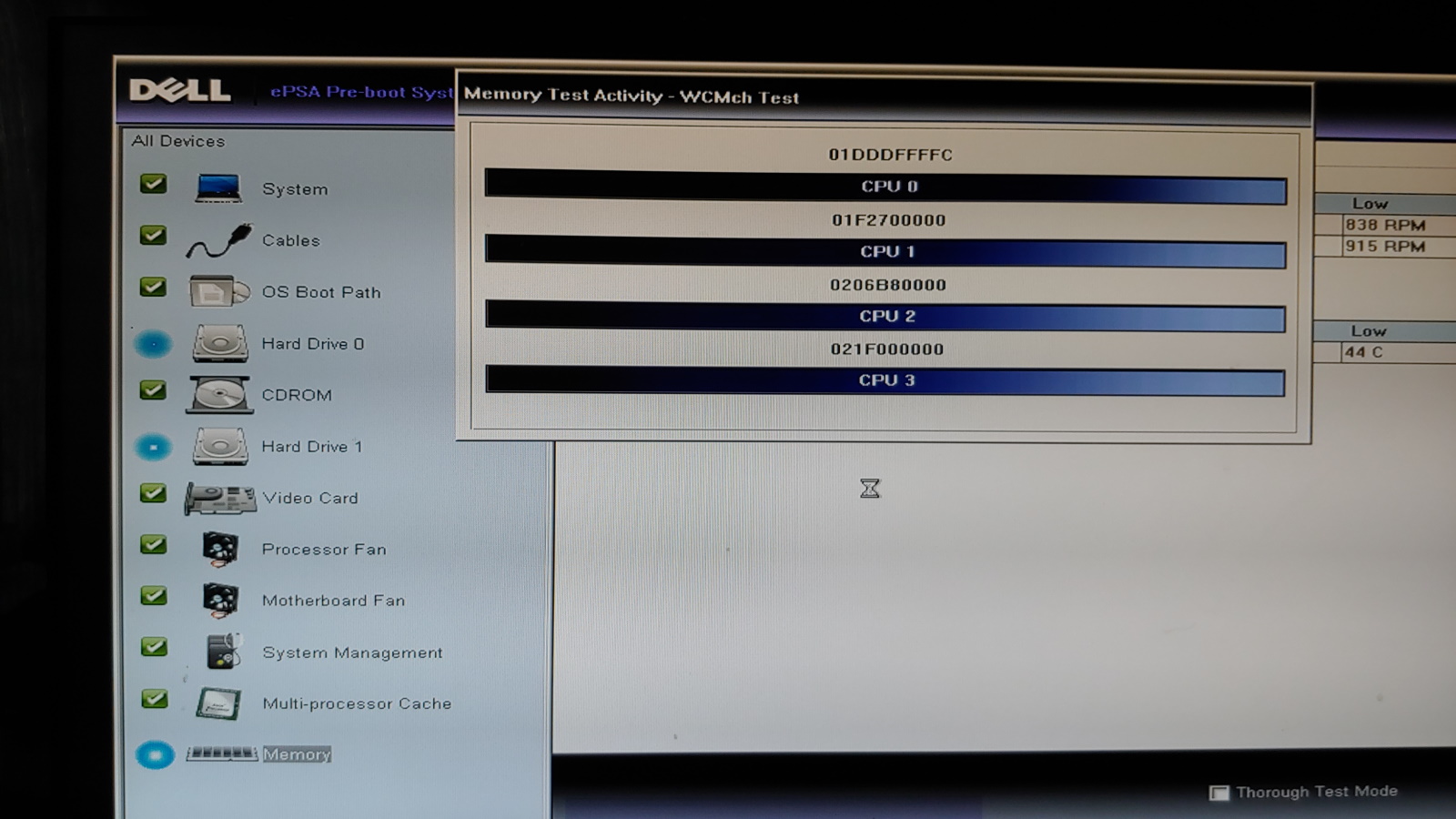Select the Multi-processor Cache label
The image size is (1456, 819).
357,703
